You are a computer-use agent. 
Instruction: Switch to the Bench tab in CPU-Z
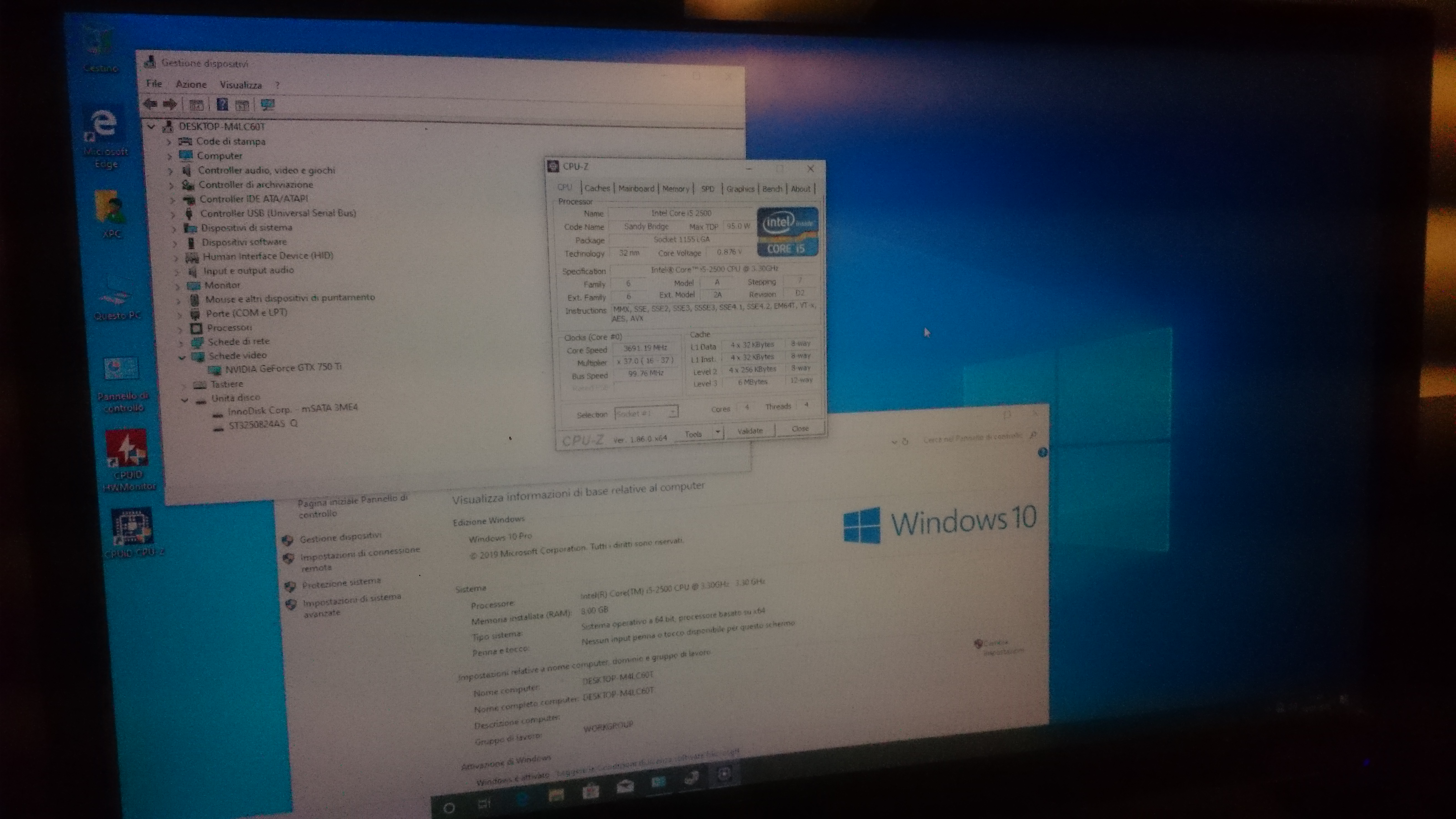tap(772, 189)
